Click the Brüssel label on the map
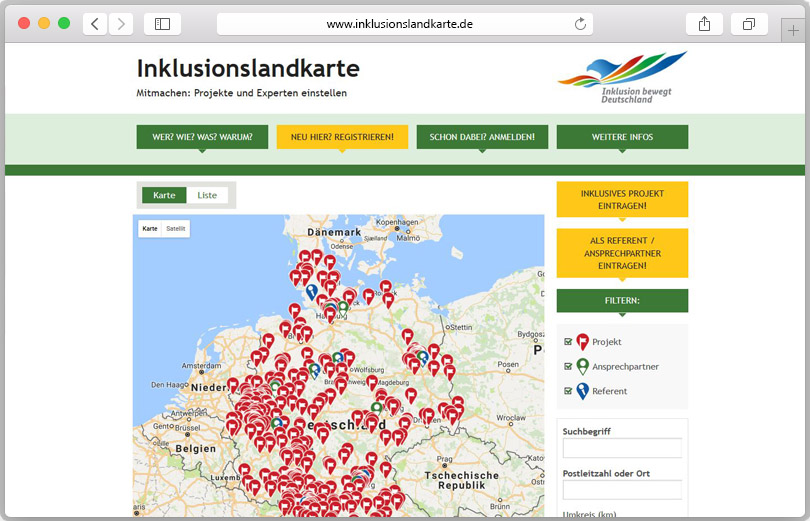Image resolution: width=810 pixels, height=521 pixels. pos(188,428)
